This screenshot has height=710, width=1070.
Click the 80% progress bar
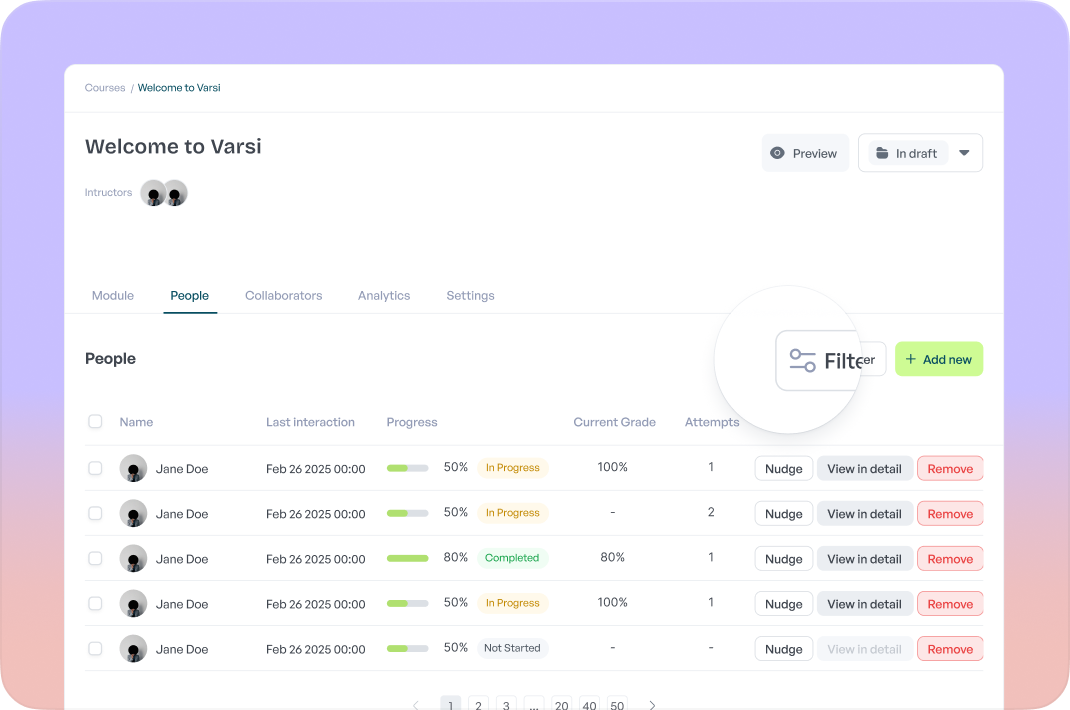tap(407, 558)
